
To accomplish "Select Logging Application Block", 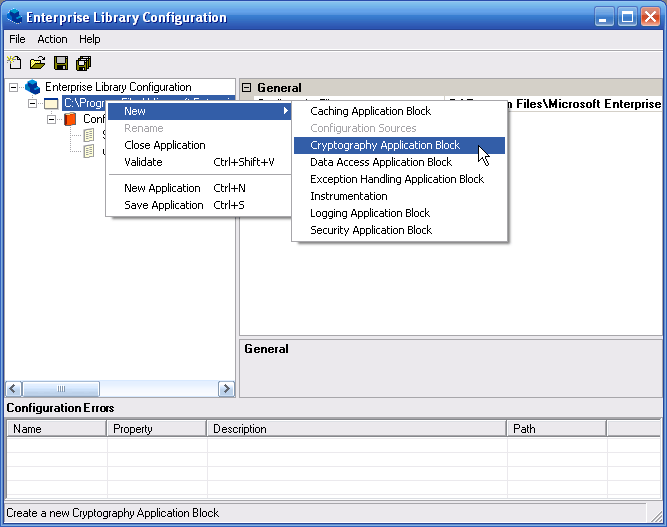I will coord(399,213).
